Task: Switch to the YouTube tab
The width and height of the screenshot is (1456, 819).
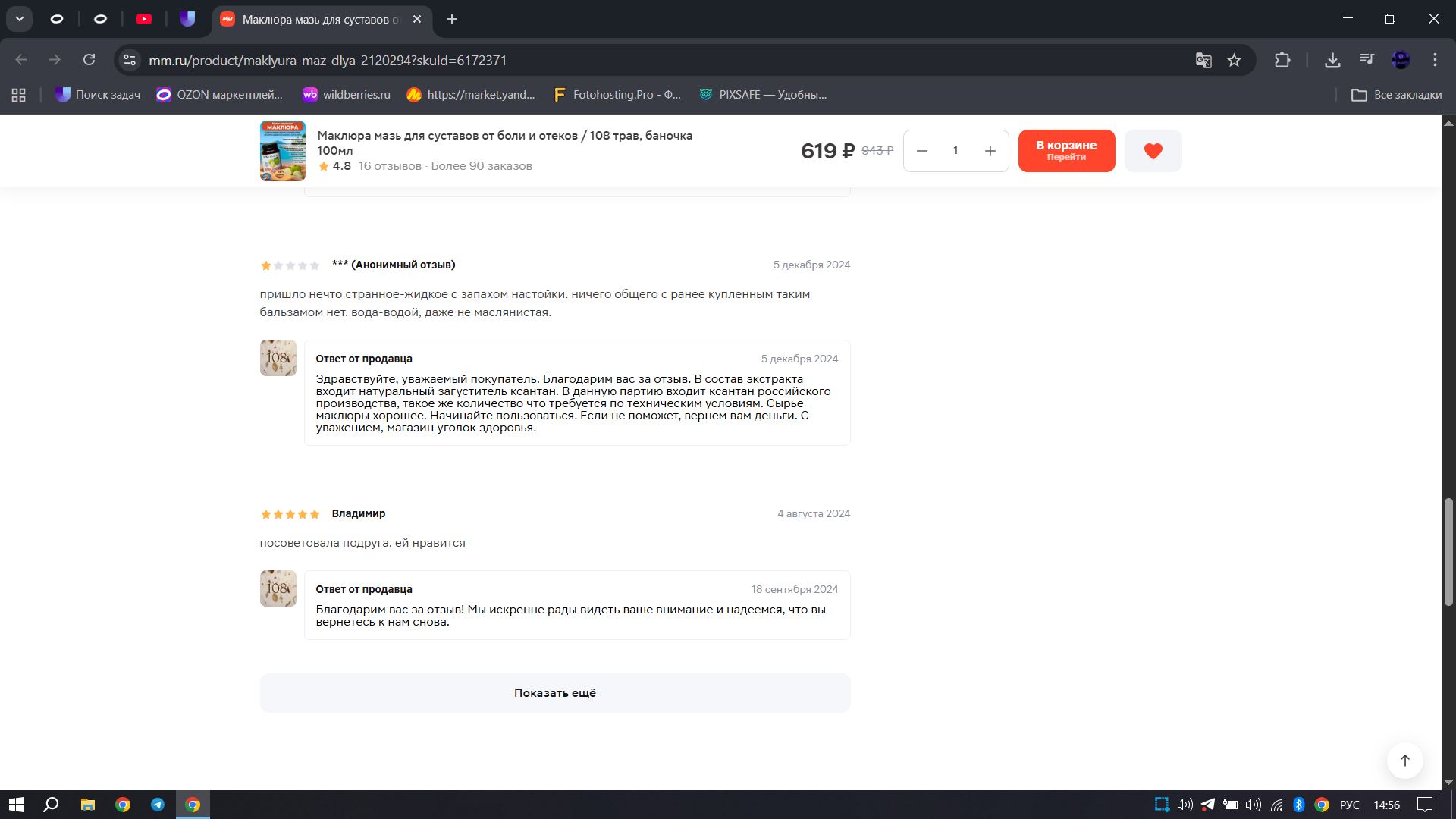Action: coord(144,19)
